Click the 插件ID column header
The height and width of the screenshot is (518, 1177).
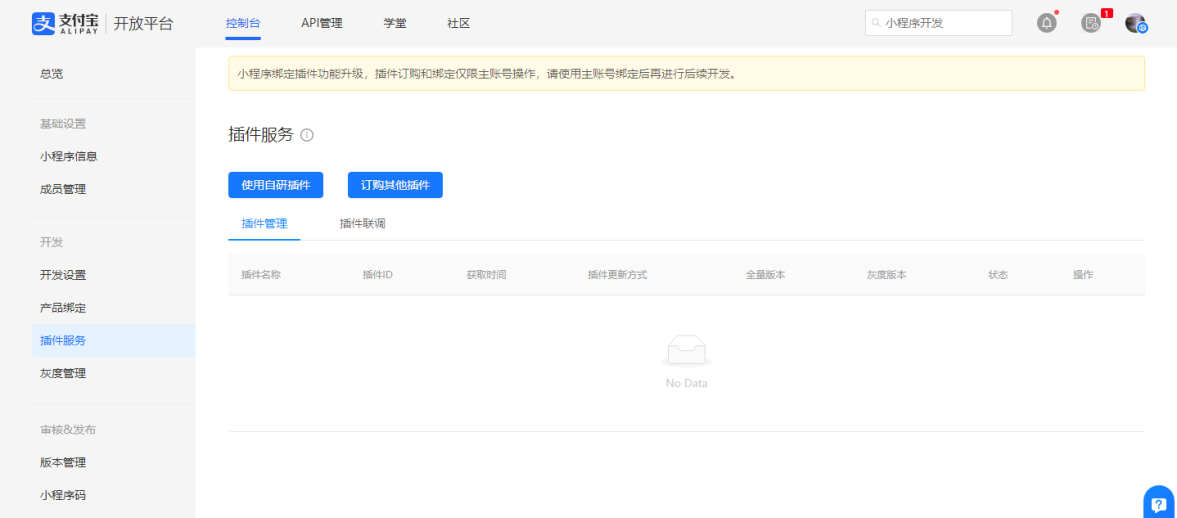(x=378, y=275)
